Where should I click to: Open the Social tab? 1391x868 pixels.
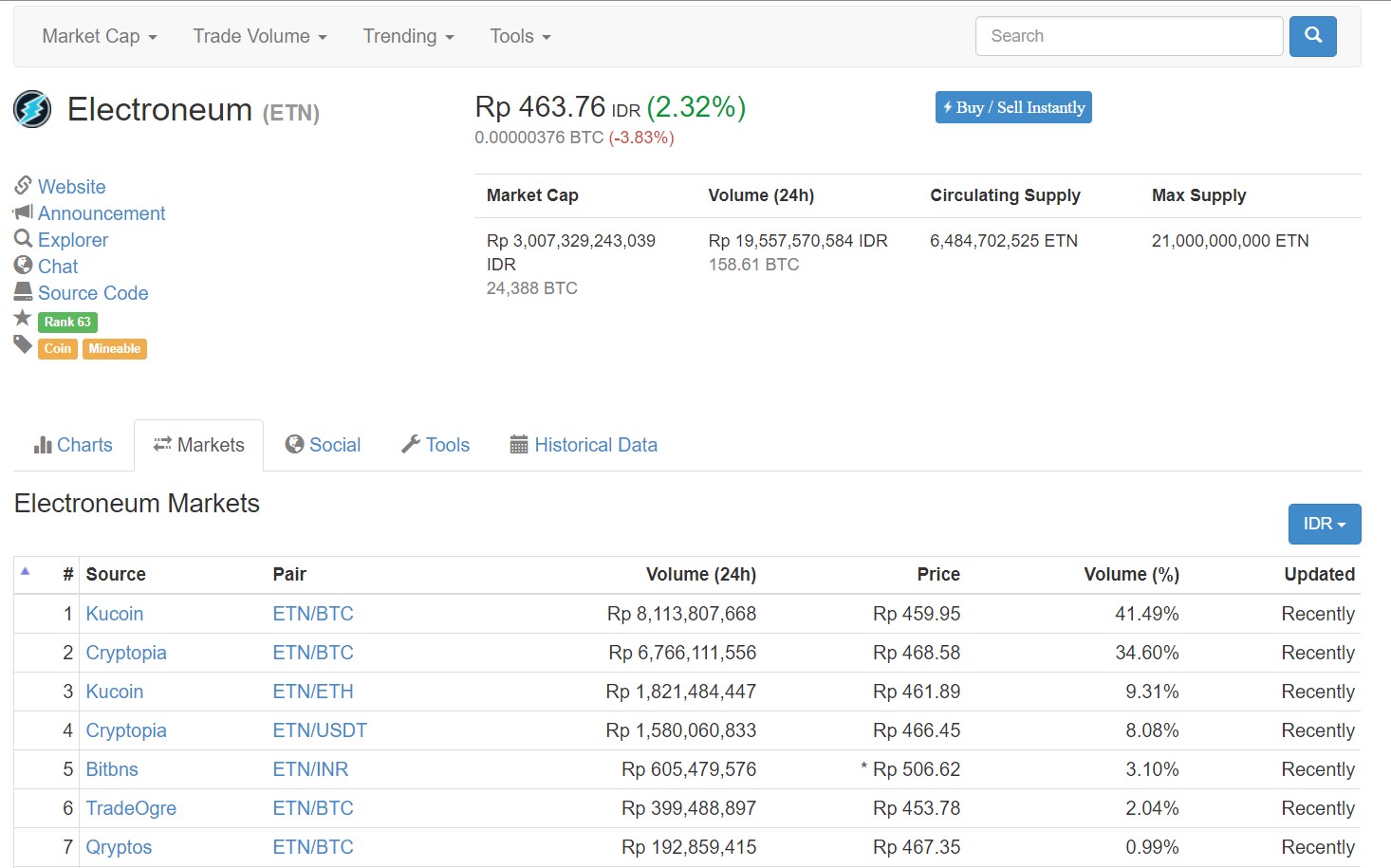[x=323, y=445]
